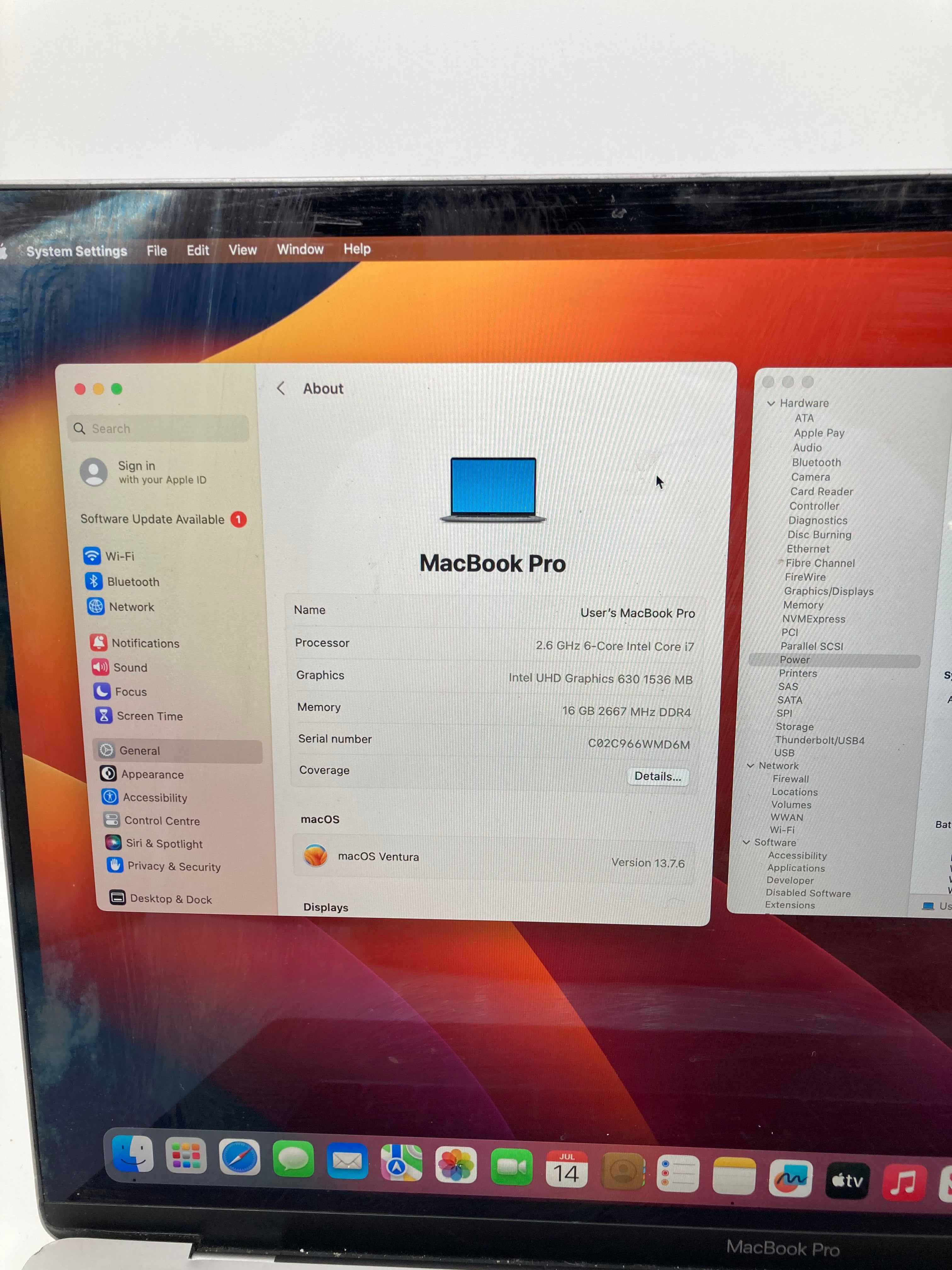The image size is (952, 1270).
Task: Open Music app in the Dock
Action: [x=904, y=1183]
